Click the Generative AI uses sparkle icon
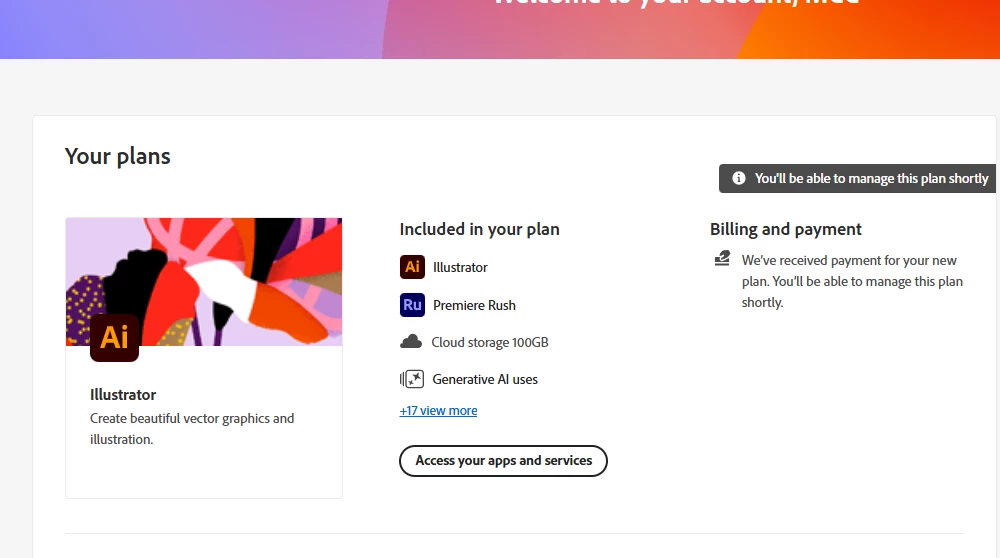Screen dimensions: 1000x558 click(412, 379)
